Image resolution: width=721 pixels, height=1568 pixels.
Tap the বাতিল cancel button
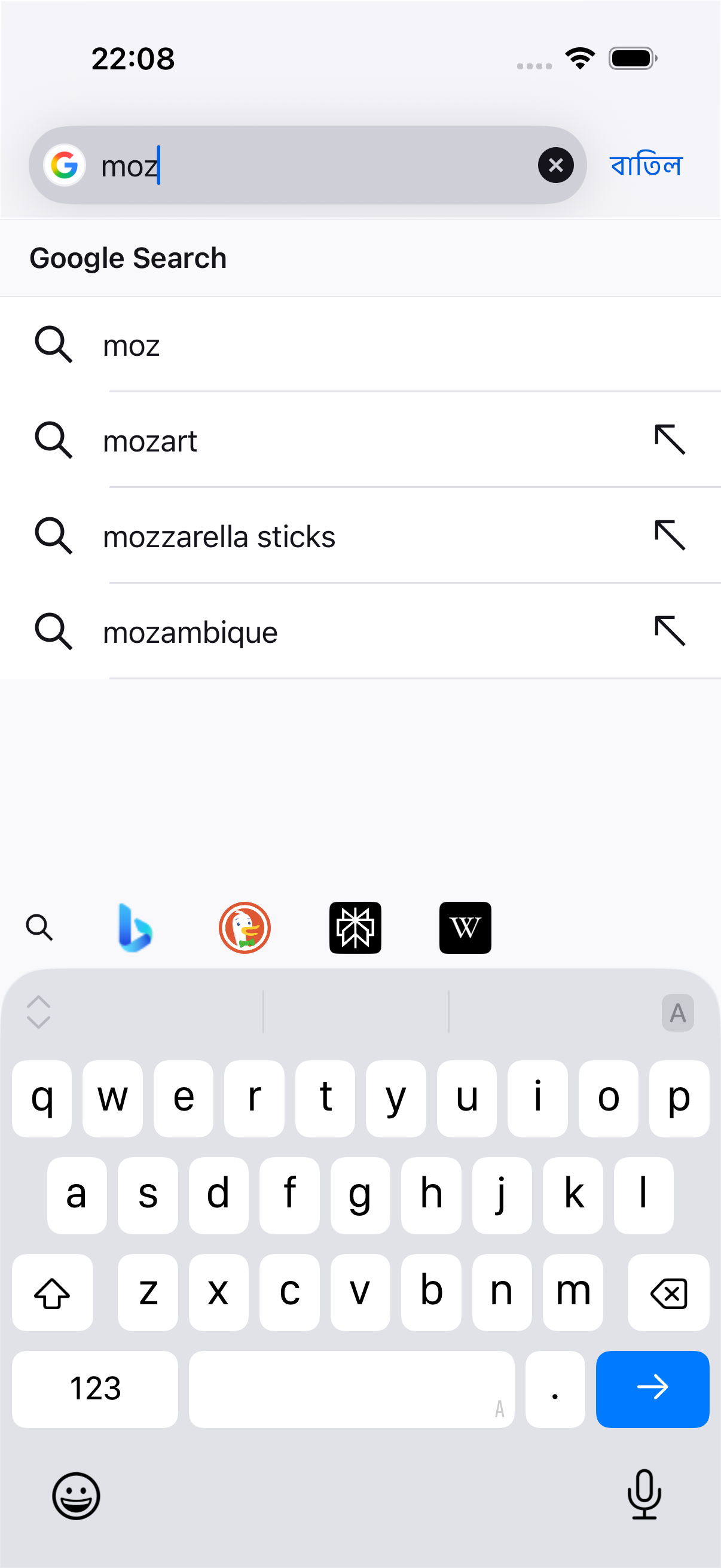click(x=646, y=166)
